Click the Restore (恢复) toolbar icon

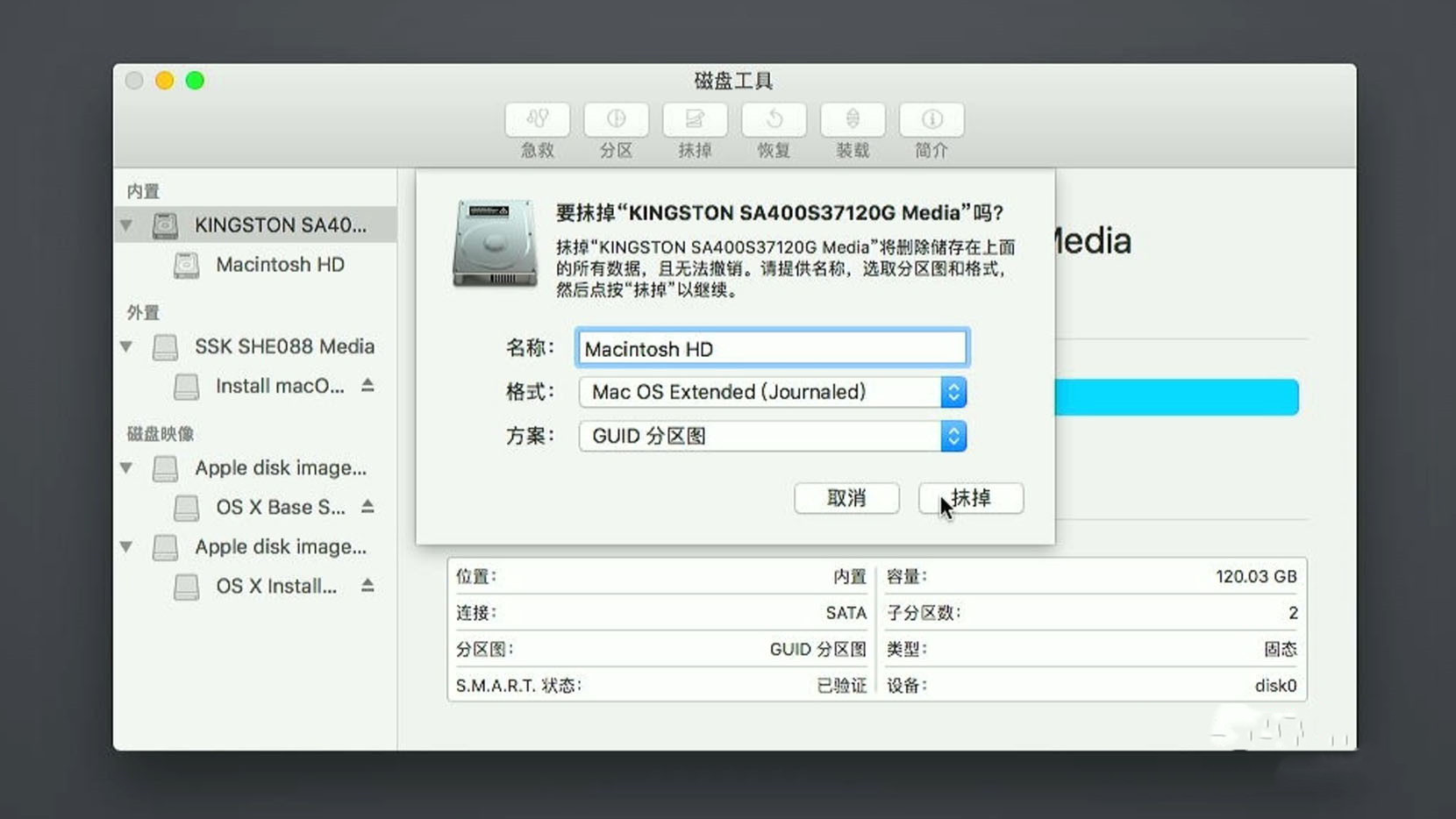point(774,120)
